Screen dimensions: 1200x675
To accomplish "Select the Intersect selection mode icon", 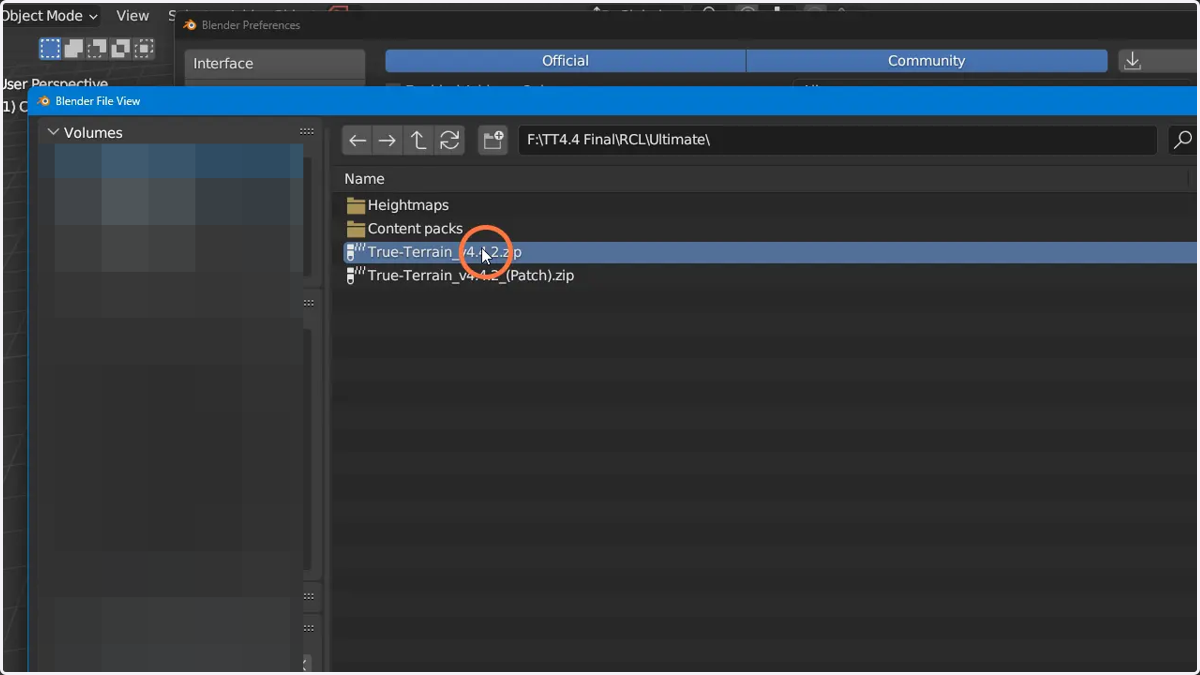I will click(145, 48).
